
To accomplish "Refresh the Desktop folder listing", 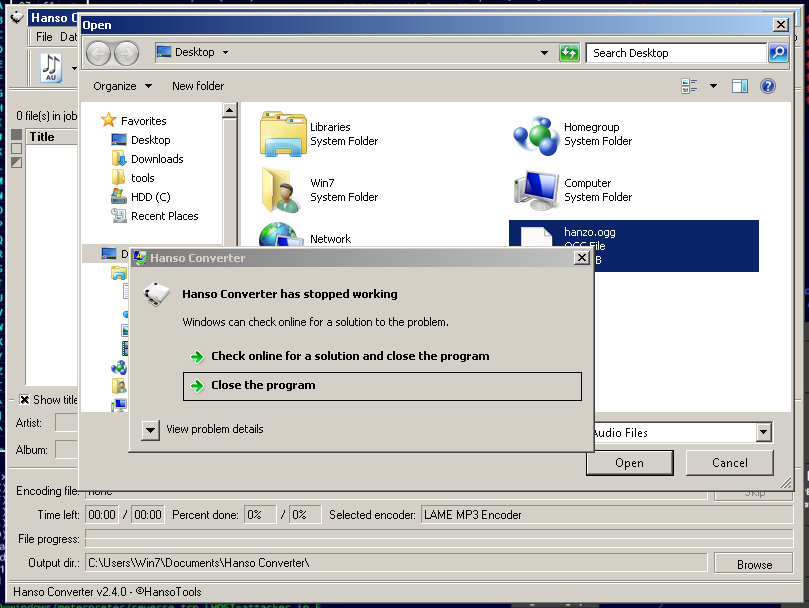I will pyautogui.click(x=569, y=53).
